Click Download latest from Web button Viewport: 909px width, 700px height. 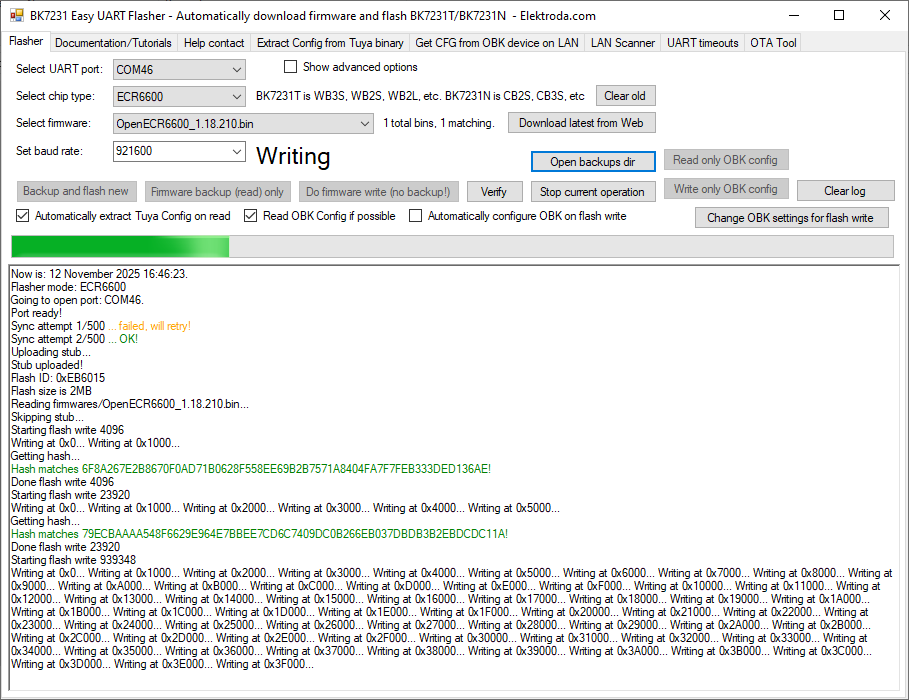pyautogui.click(x=581, y=123)
